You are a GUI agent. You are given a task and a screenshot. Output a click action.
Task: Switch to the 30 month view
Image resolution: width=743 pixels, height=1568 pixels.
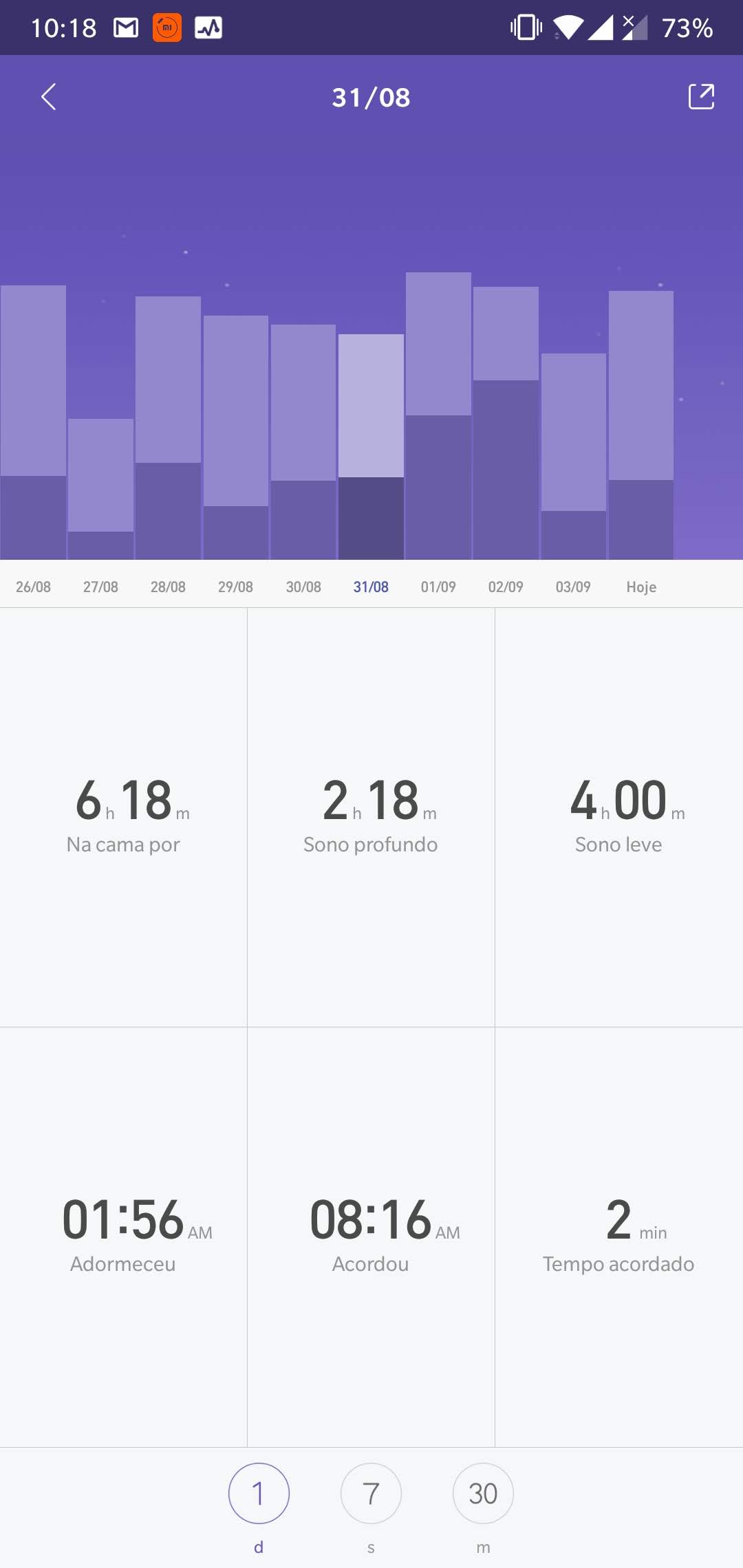coord(483,1493)
